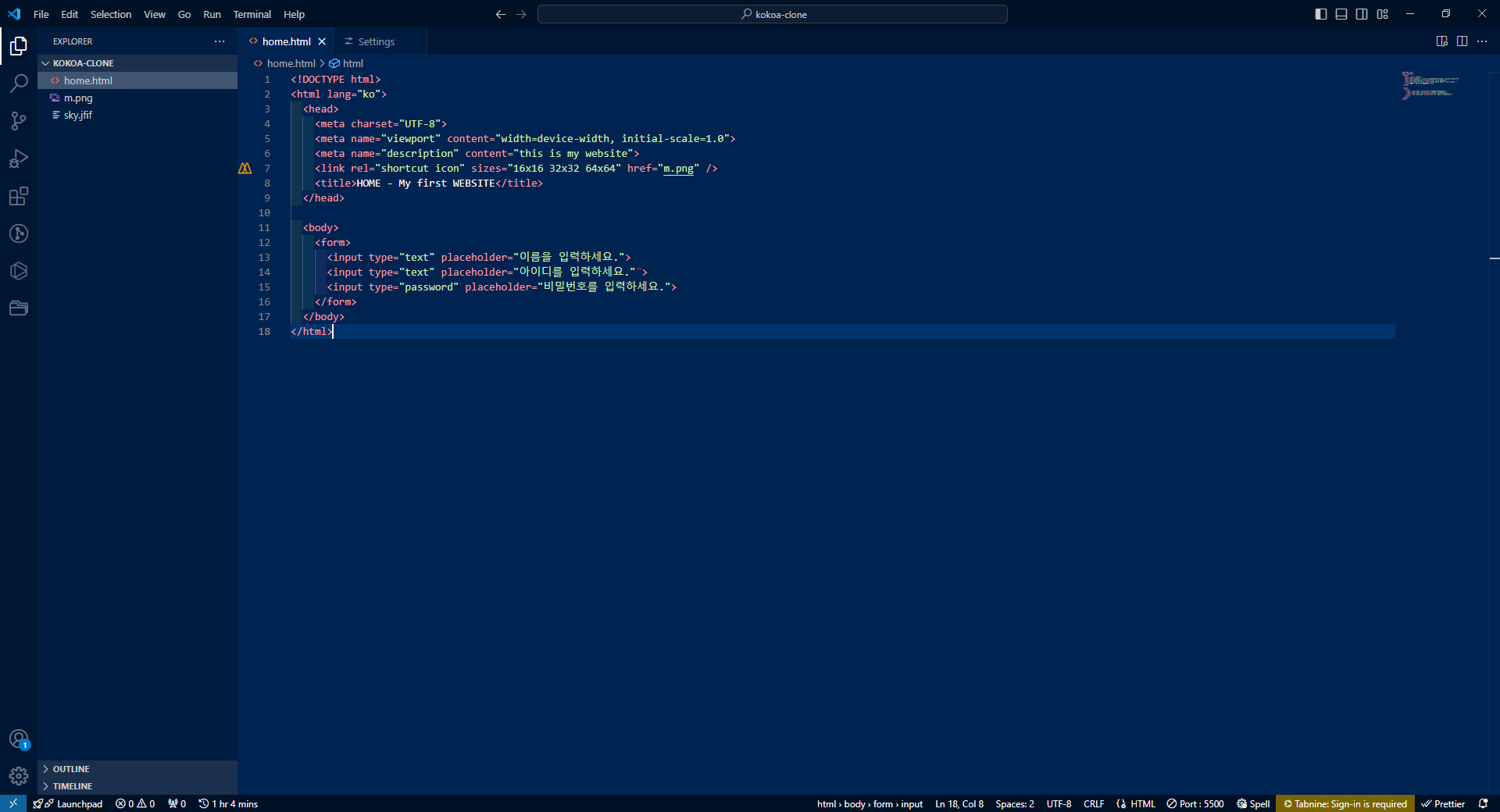
Task: Open the Accounts icon with badge
Action: click(x=19, y=739)
